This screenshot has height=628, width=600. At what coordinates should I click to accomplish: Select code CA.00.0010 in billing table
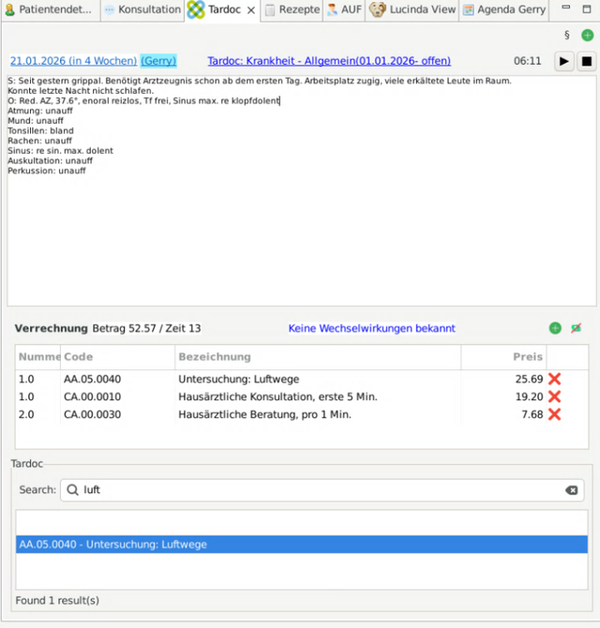click(x=92, y=397)
